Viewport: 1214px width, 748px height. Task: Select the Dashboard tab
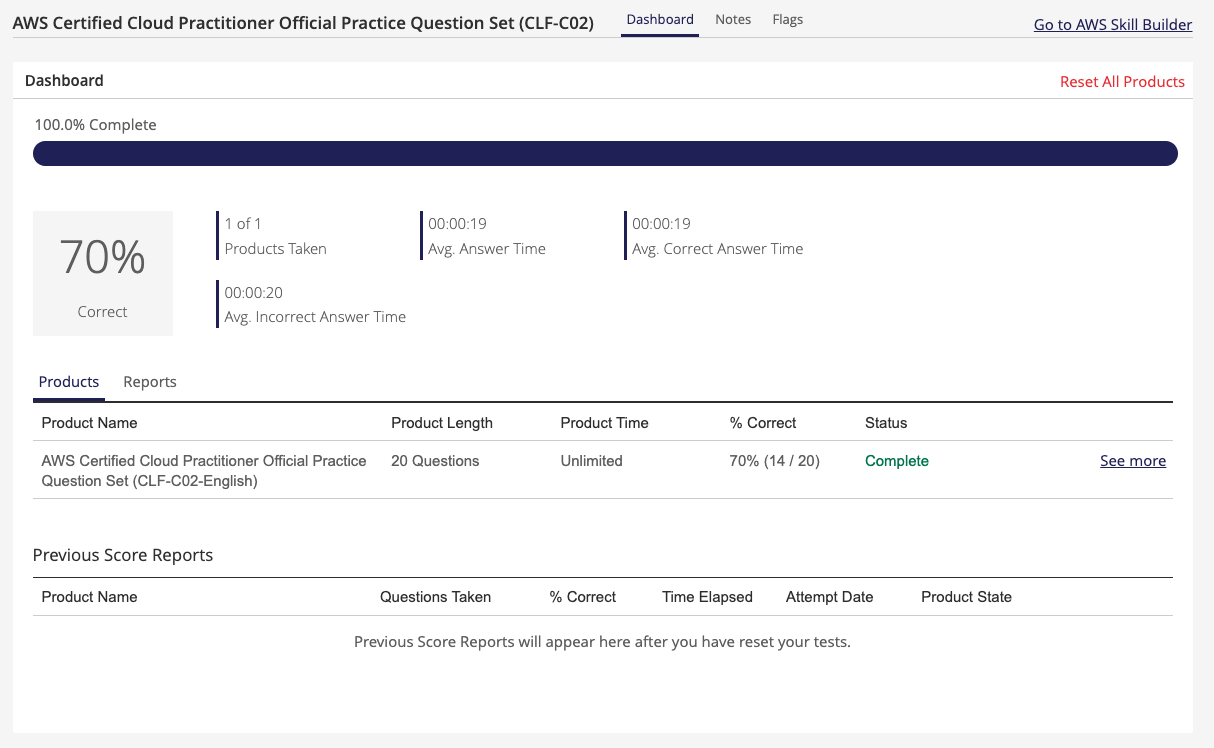[x=659, y=19]
